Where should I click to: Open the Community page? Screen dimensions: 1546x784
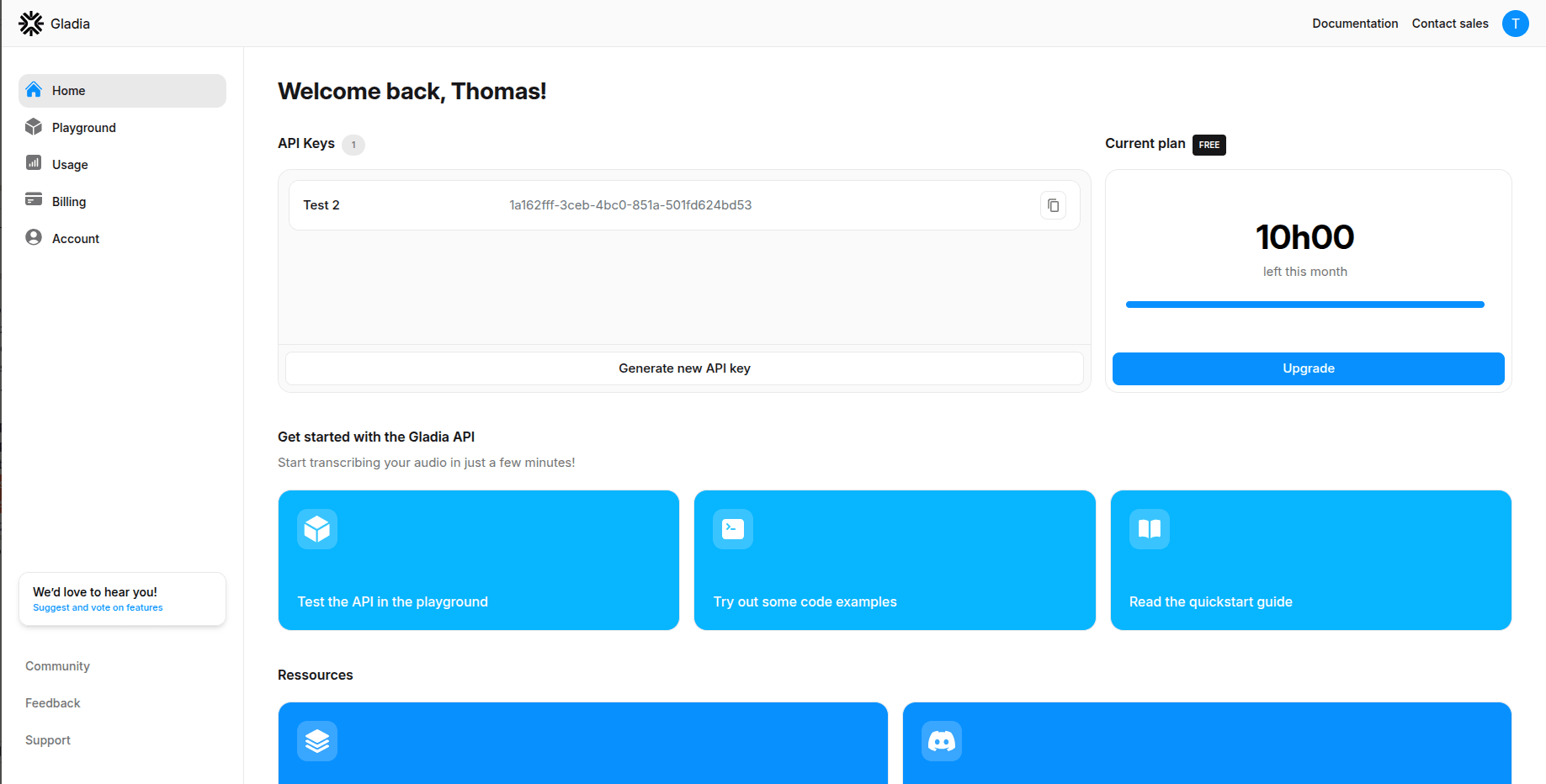57,665
